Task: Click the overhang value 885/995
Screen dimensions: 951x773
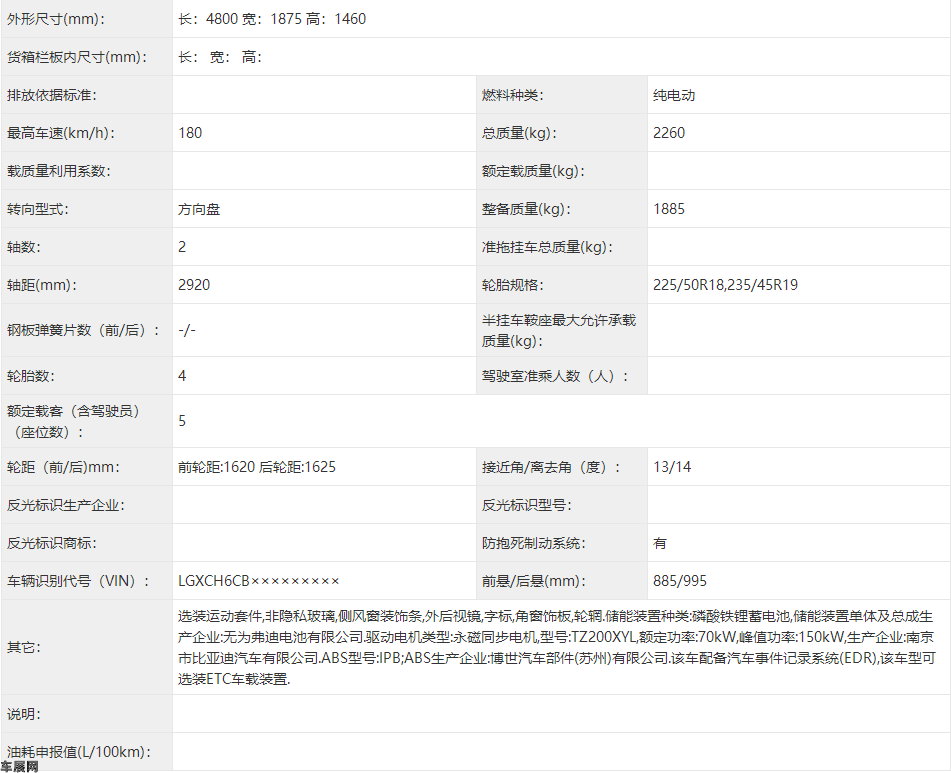Action: tap(680, 581)
